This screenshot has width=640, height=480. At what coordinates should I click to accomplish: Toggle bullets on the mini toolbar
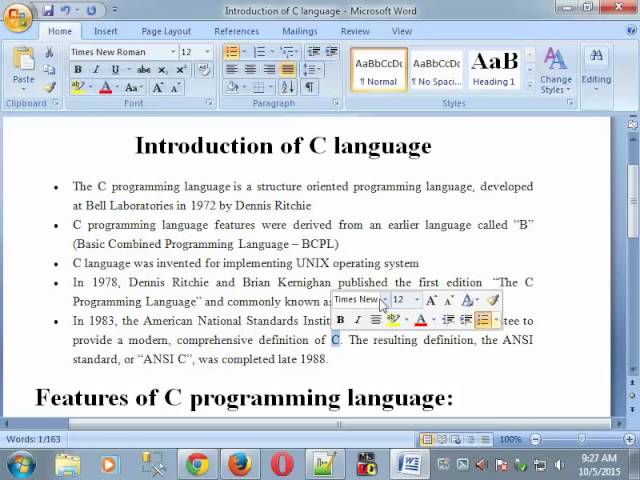pyautogui.click(x=483, y=320)
